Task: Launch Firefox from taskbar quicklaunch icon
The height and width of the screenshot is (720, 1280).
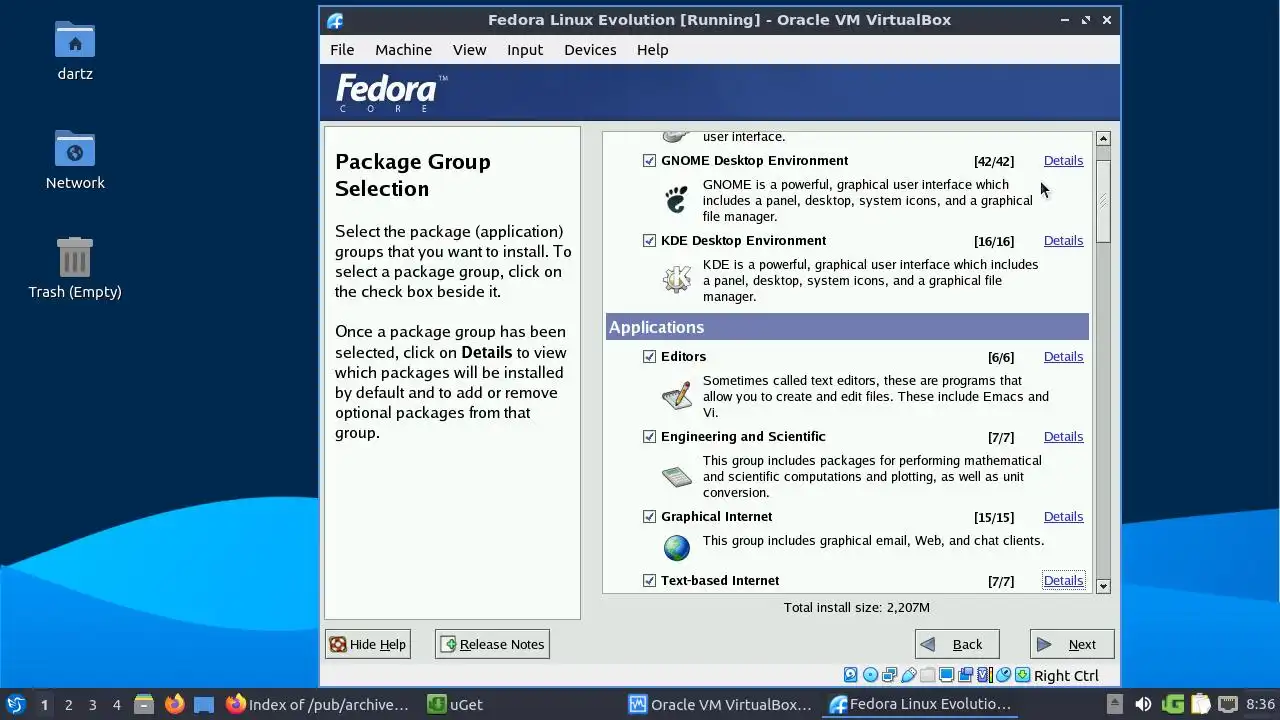Action: (174, 704)
